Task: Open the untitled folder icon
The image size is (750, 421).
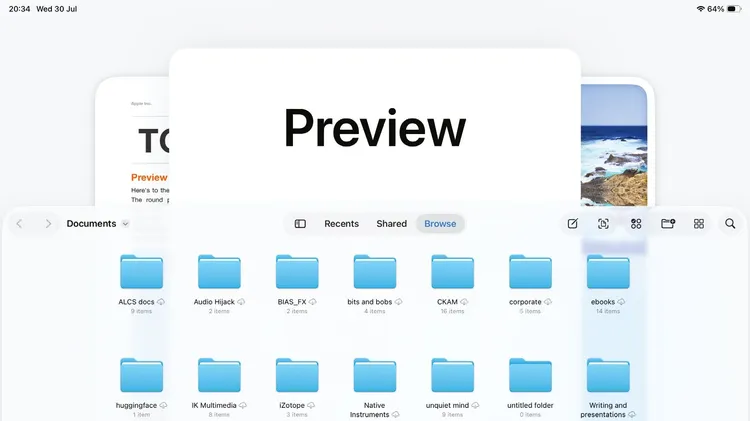Action: pyautogui.click(x=530, y=375)
